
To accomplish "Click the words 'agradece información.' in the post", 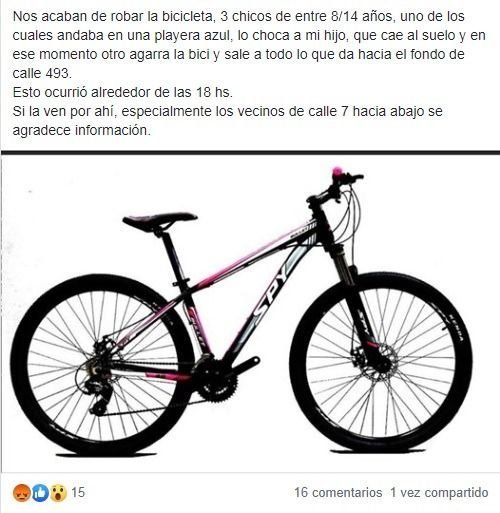I will pos(82,130).
